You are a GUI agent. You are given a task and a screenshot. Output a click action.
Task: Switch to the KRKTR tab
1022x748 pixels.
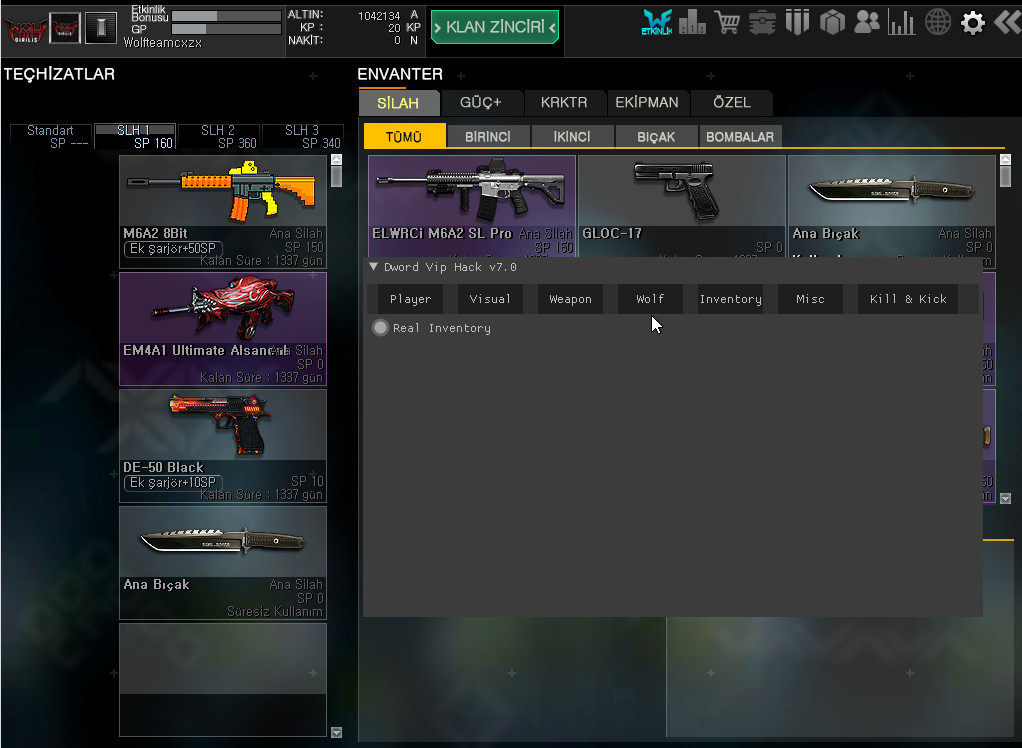click(564, 103)
